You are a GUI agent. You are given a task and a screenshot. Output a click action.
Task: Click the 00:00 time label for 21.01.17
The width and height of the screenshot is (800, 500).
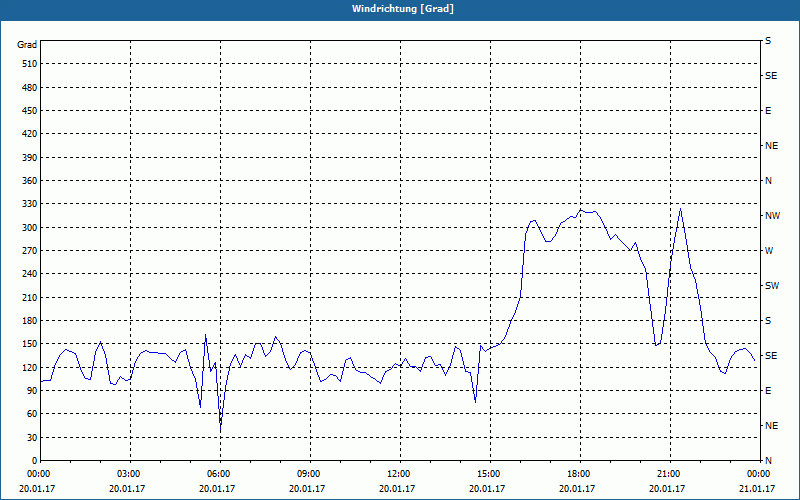(x=757, y=474)
